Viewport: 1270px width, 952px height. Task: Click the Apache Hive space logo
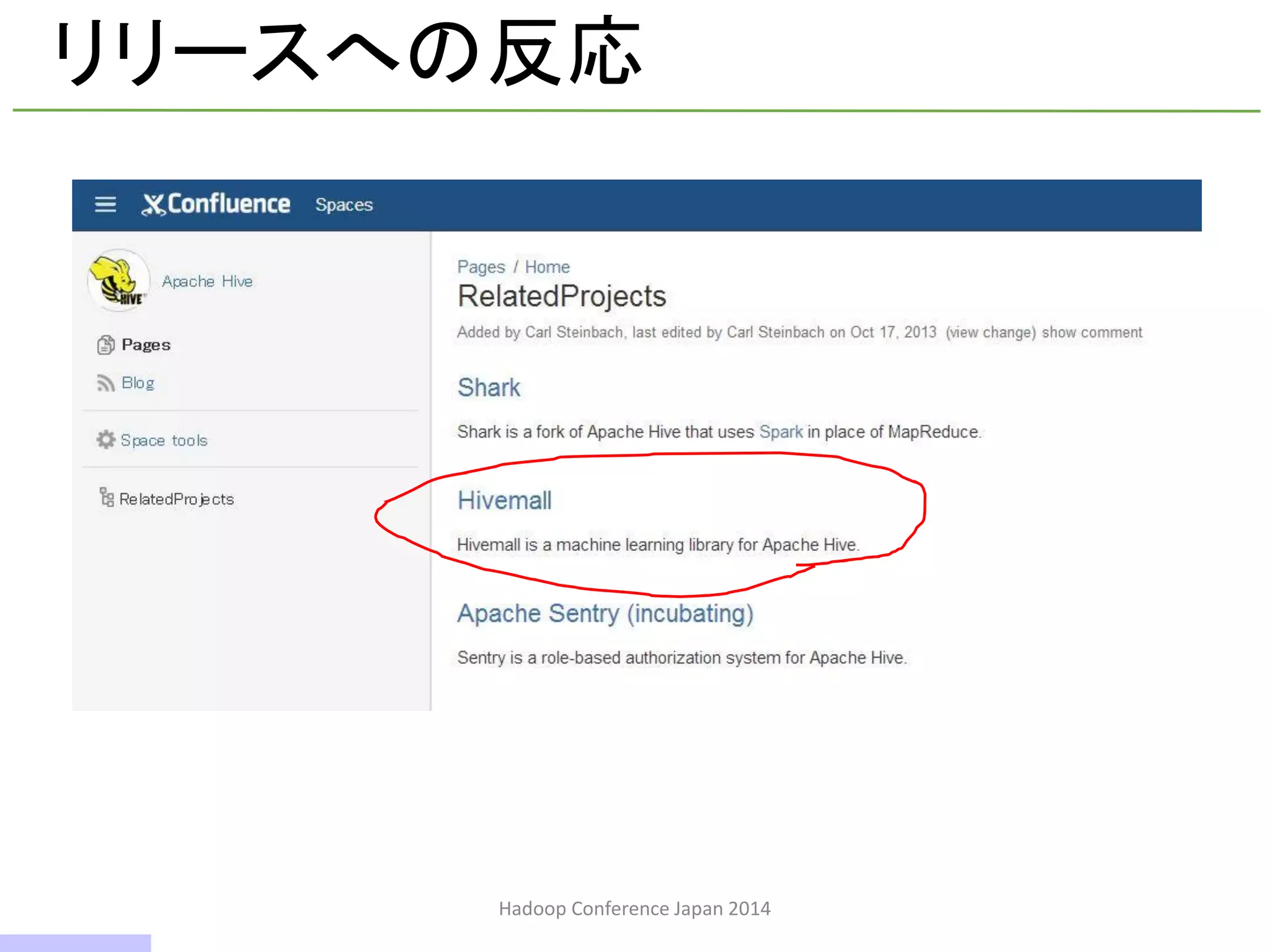tap(118, 280)
